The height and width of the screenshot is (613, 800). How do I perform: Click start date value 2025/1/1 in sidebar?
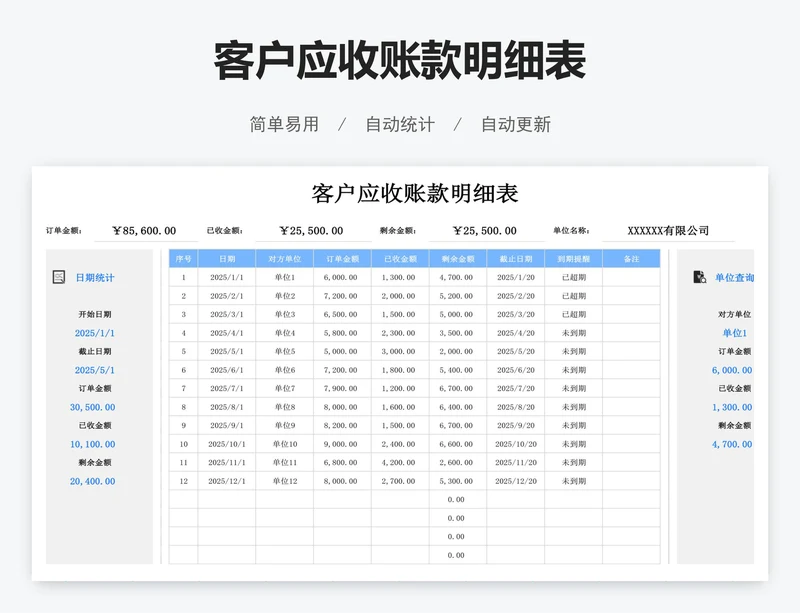pyautogui.click(x=95, y=333)
